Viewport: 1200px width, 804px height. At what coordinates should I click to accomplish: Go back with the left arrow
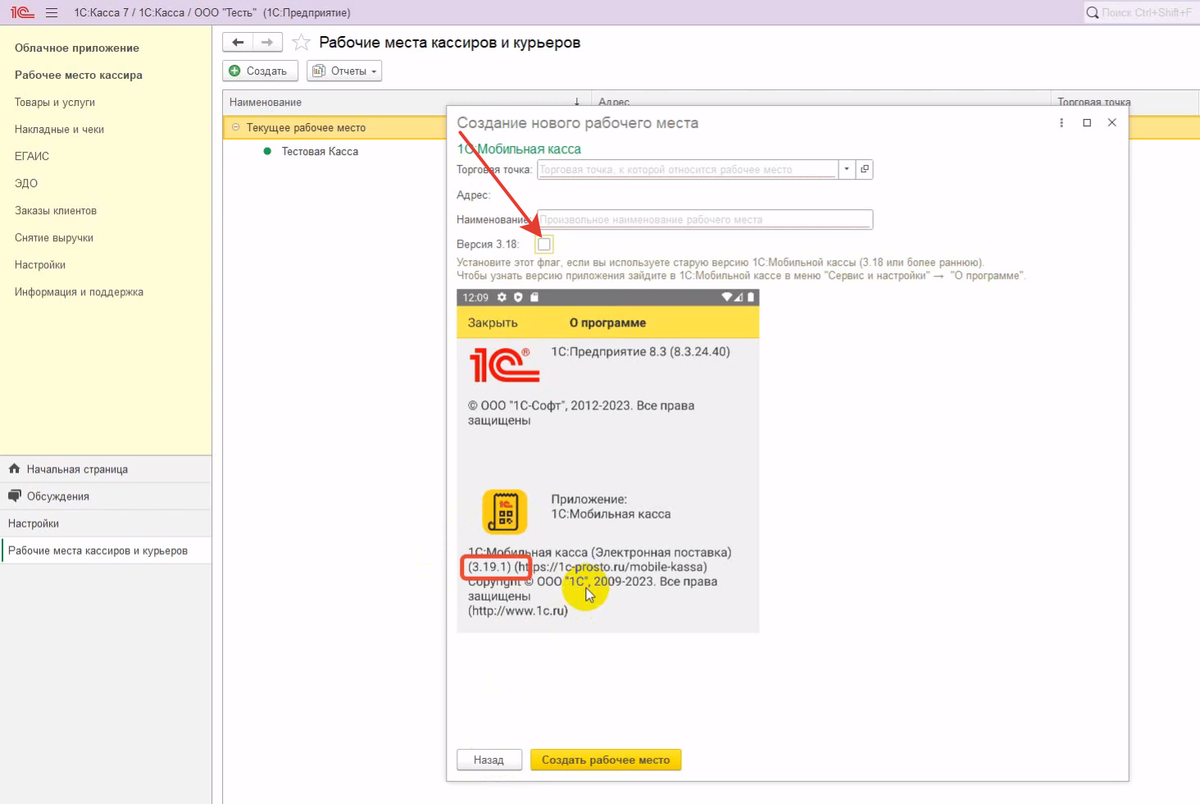click(237, 43)
